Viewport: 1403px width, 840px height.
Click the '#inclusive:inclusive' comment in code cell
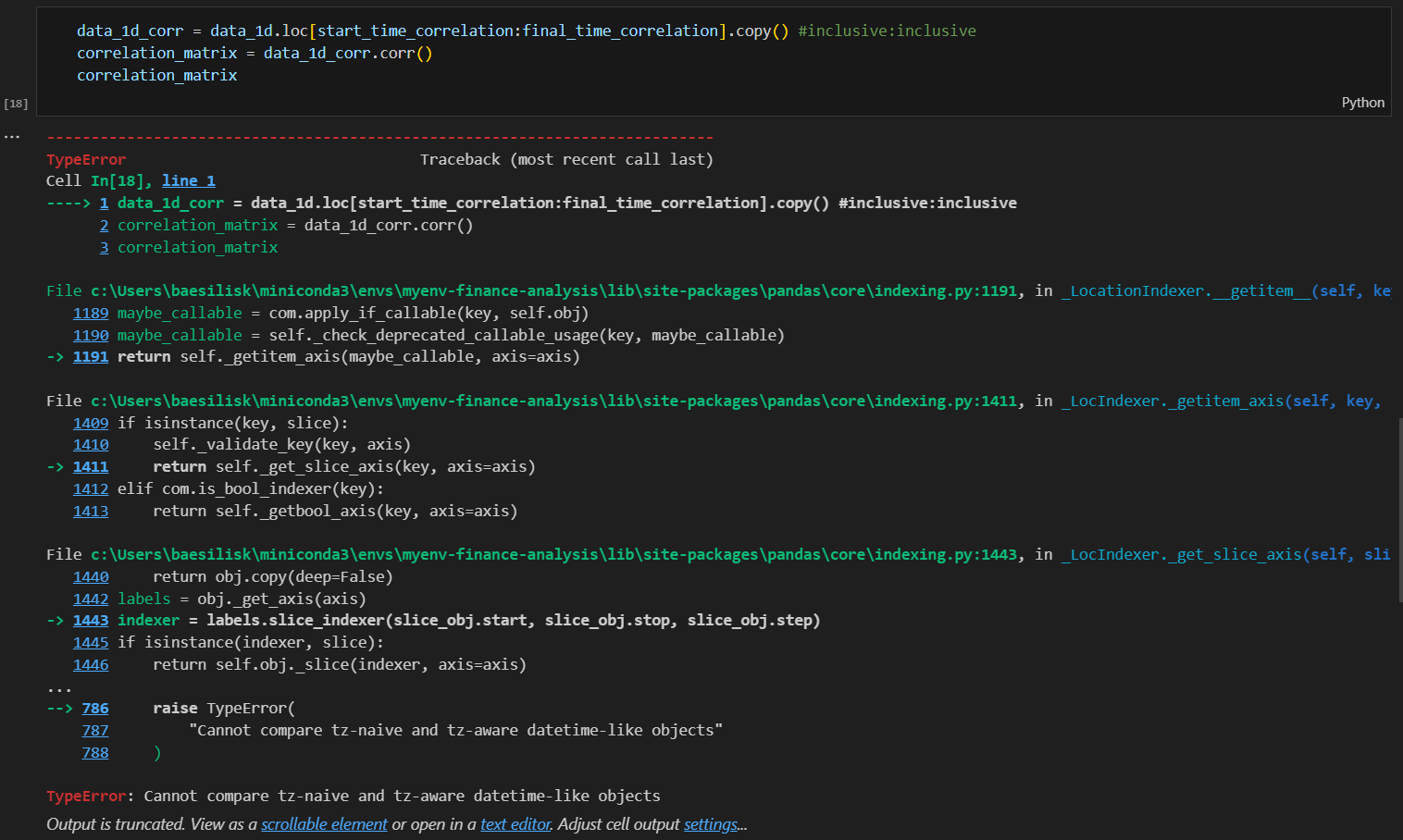coord(887,31)
